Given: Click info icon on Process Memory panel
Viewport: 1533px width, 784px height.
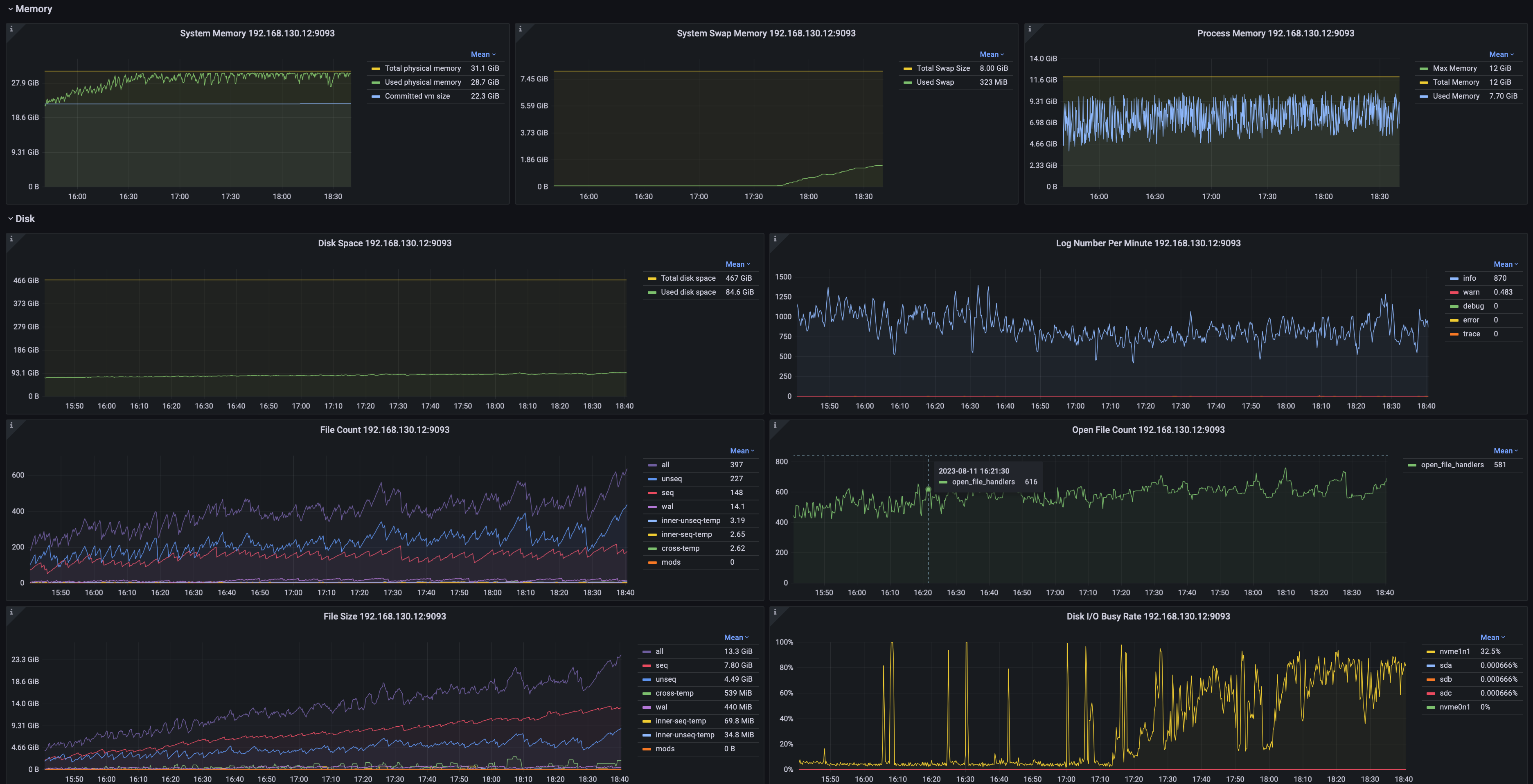Looking at the screenshot, I should pos(1030,29).
